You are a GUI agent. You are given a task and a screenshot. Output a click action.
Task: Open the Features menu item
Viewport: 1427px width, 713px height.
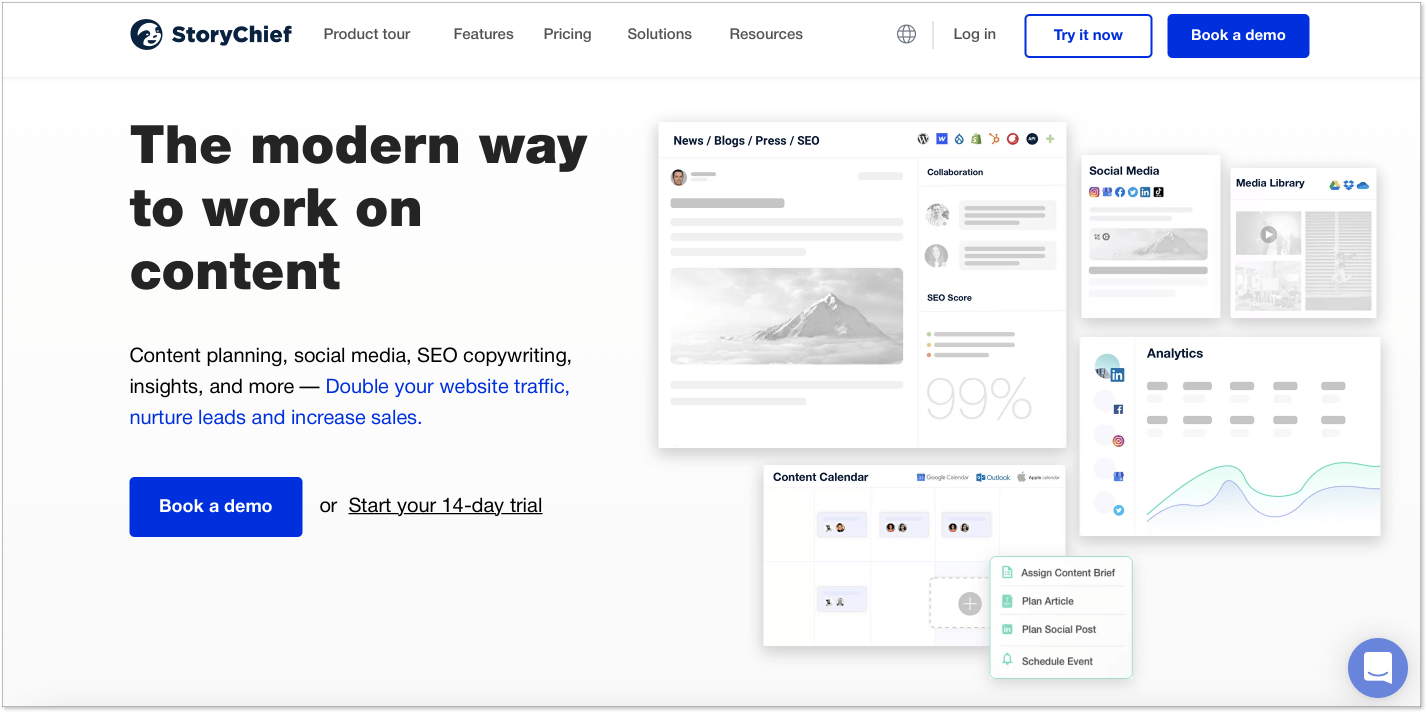483,34
